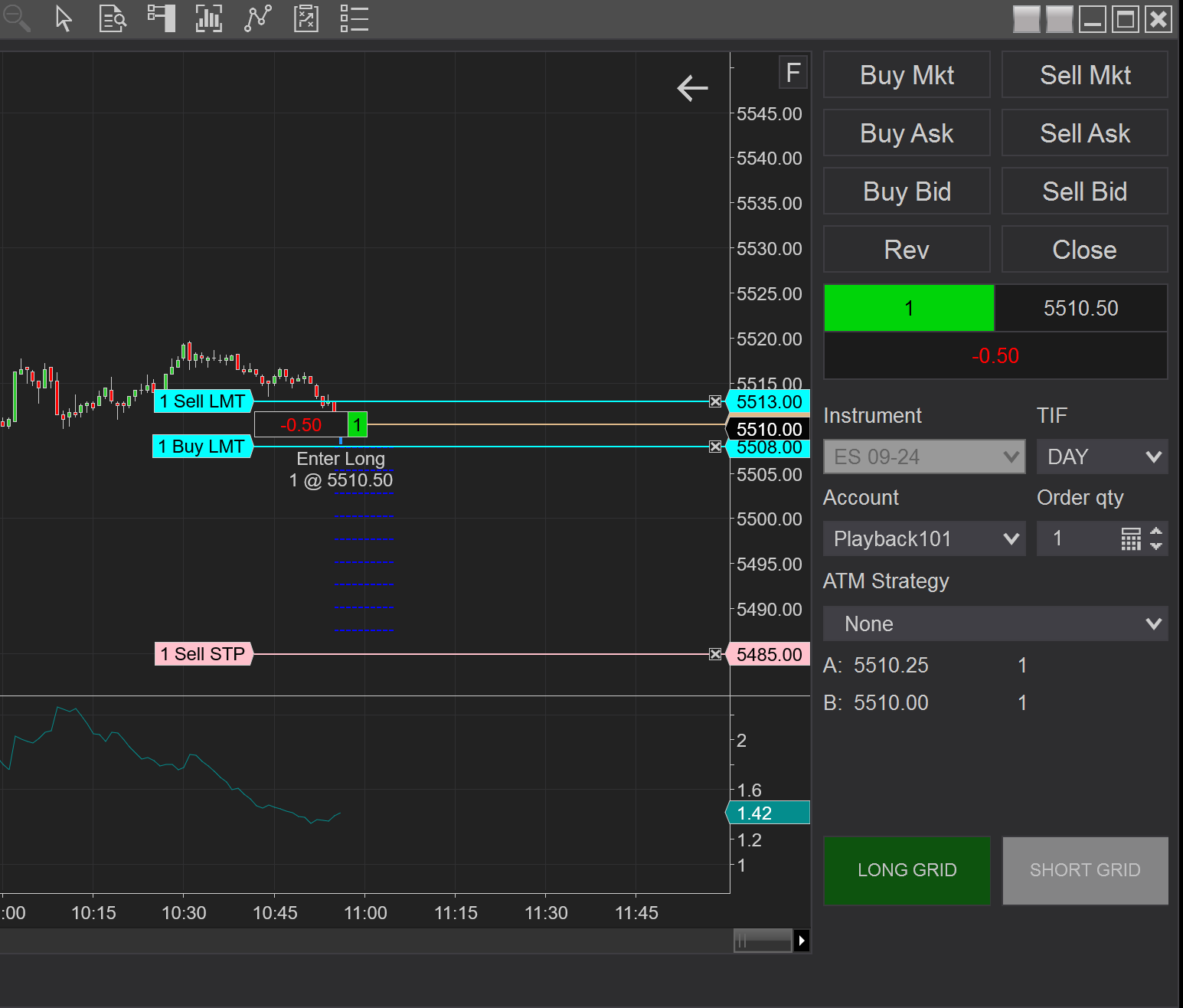The width and height of the screenshot is (1183, 1008).
Task: Click the market depth icon
Action: 161,19
